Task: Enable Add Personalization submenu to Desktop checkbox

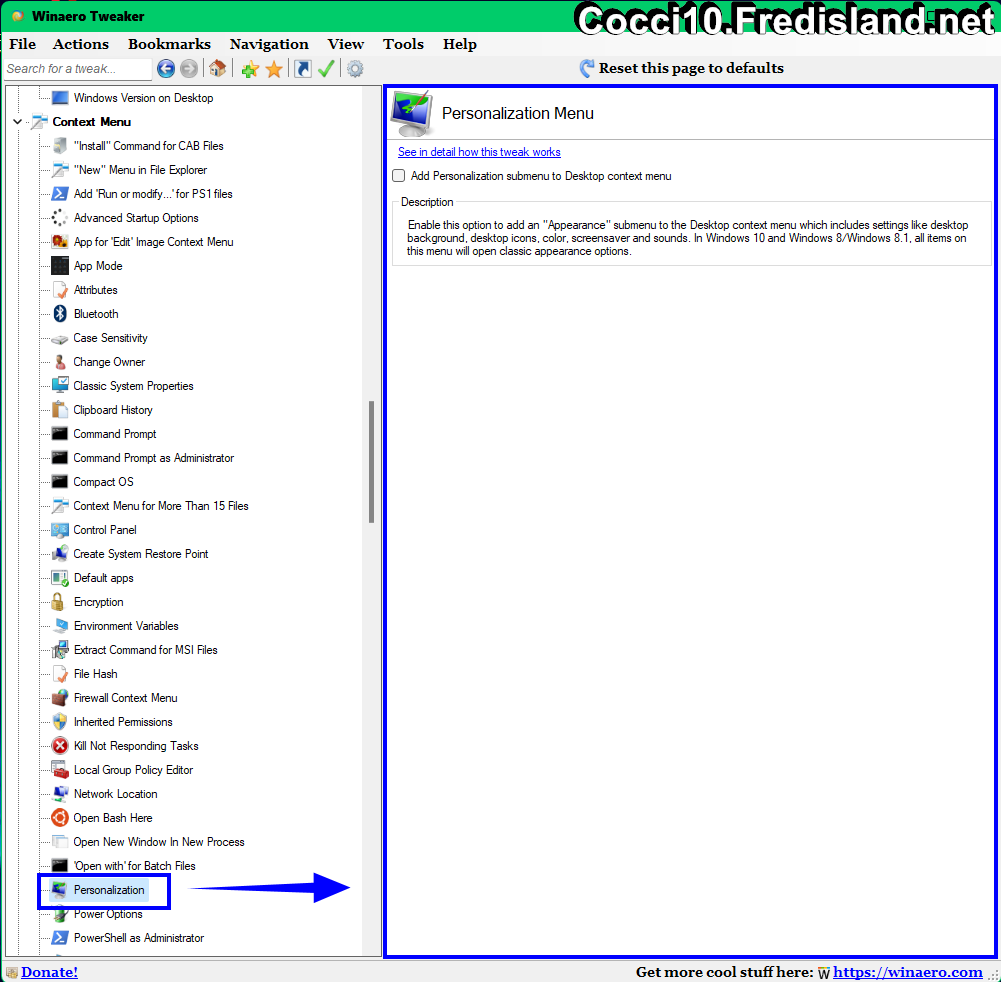Action: tap(398, 176)
